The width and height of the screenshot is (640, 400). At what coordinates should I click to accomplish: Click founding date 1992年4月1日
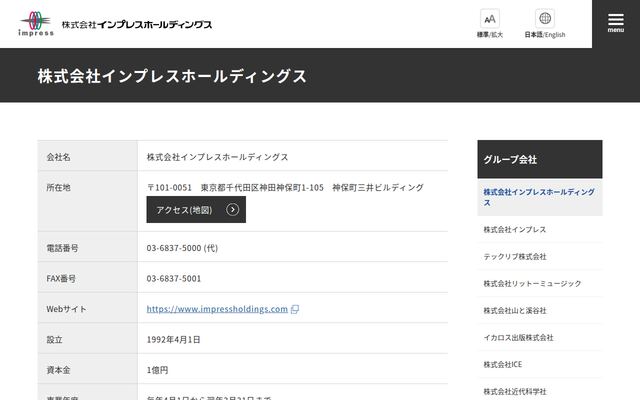pyautogui.click(x=173, y=340)
